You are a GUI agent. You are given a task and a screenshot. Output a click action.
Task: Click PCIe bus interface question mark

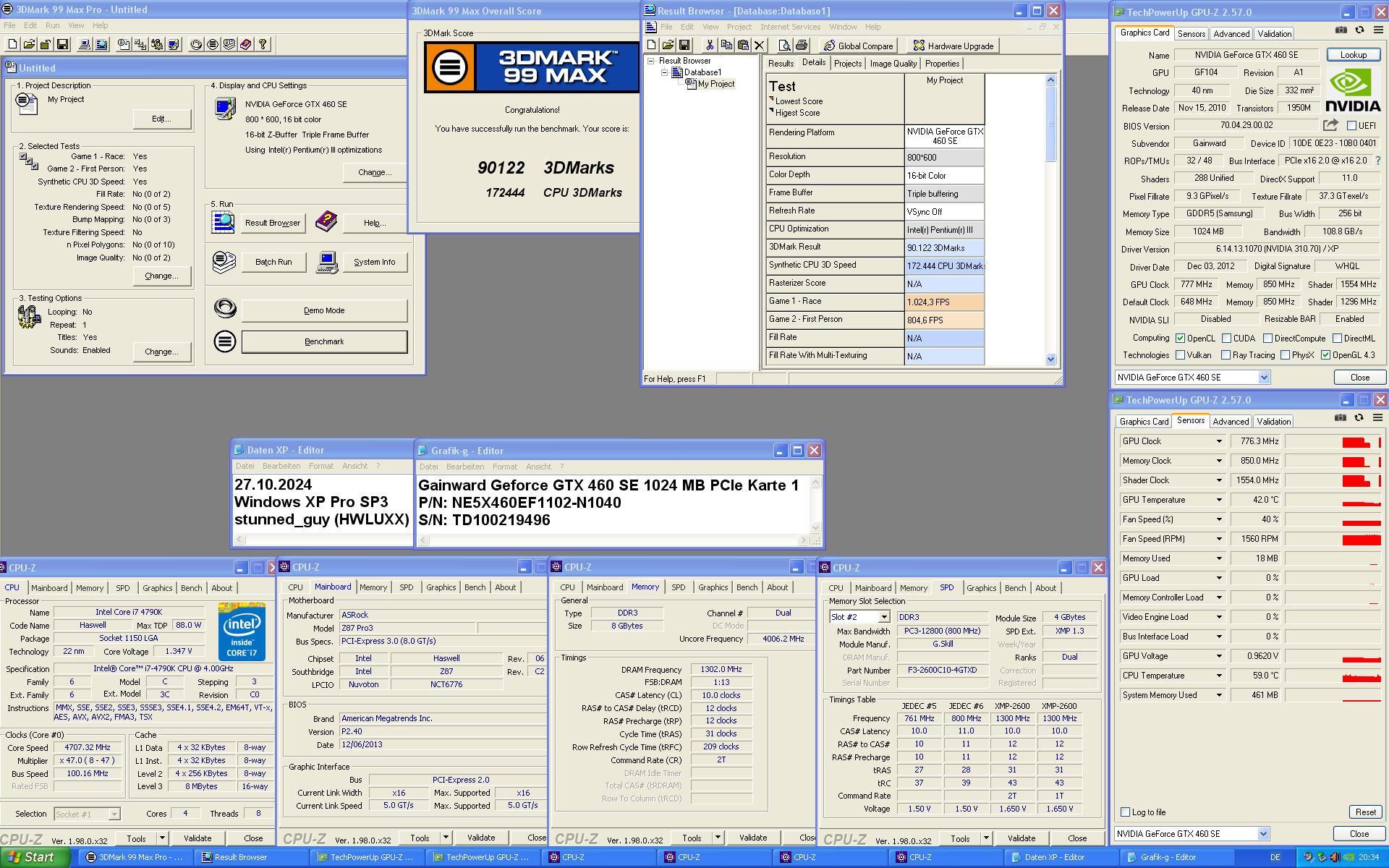[x=1377, y=161]
